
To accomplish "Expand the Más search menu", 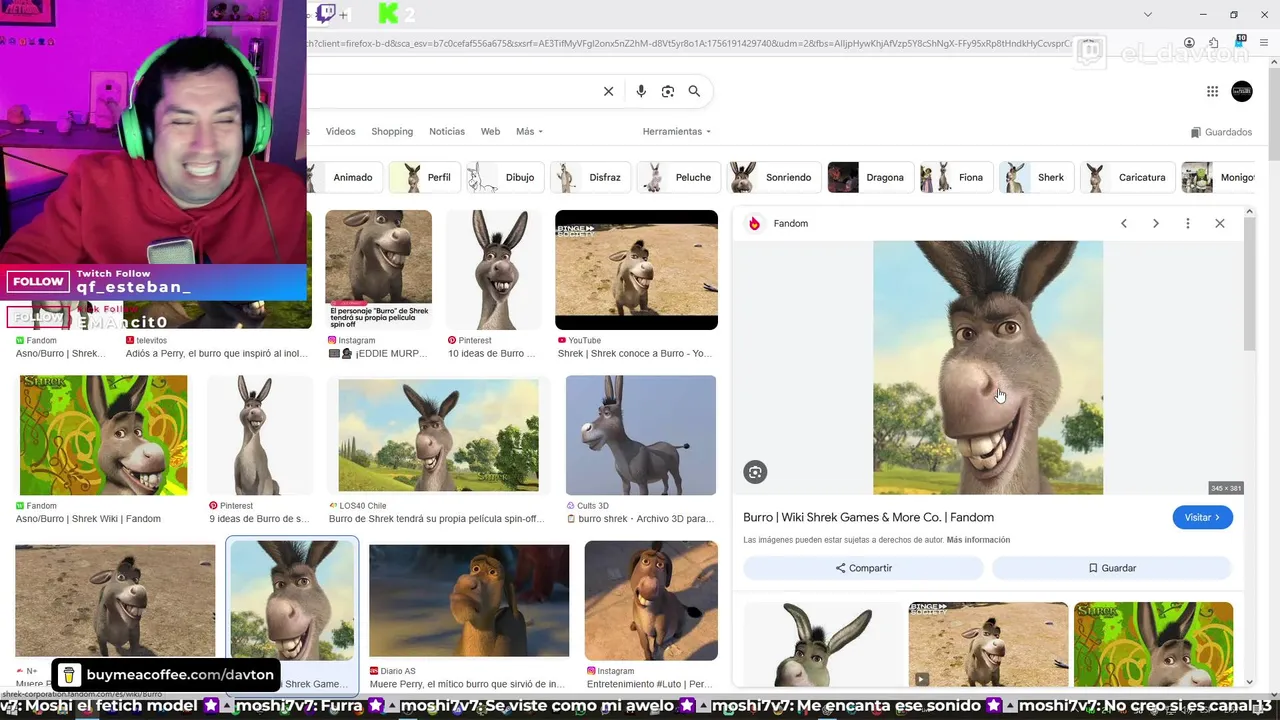I will tap(529, 132).
